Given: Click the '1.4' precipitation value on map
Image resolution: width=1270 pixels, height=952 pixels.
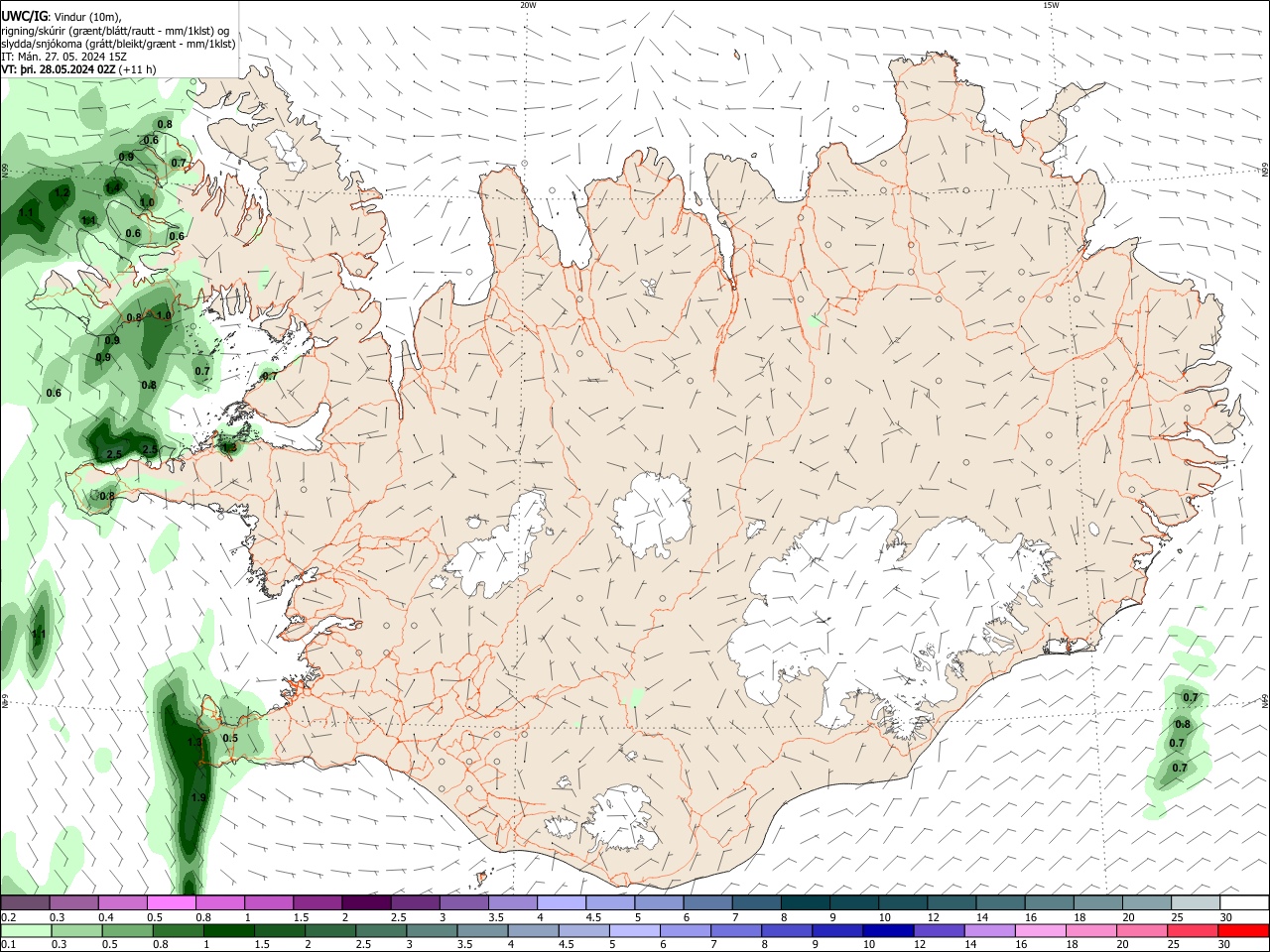Looking at the screenshot, I should coord(113,187).
